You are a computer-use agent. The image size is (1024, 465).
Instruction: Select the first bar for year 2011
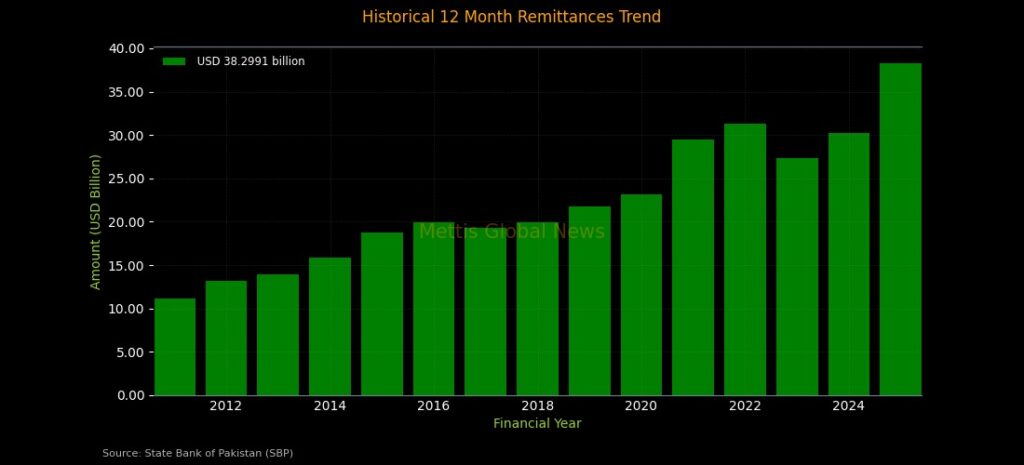tap(174, 347)
